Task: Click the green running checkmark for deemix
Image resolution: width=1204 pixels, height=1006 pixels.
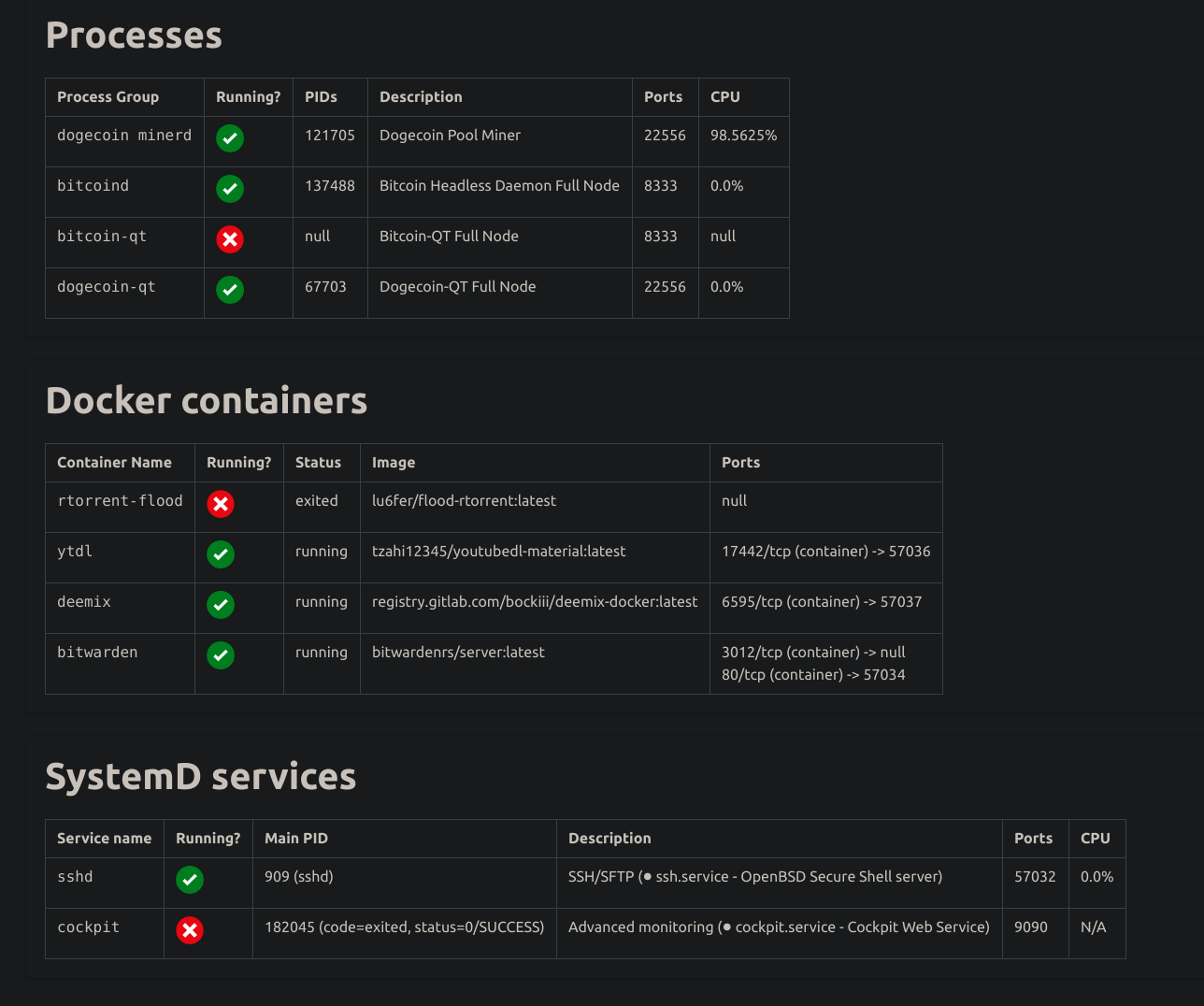Action: tap(221, 605)
